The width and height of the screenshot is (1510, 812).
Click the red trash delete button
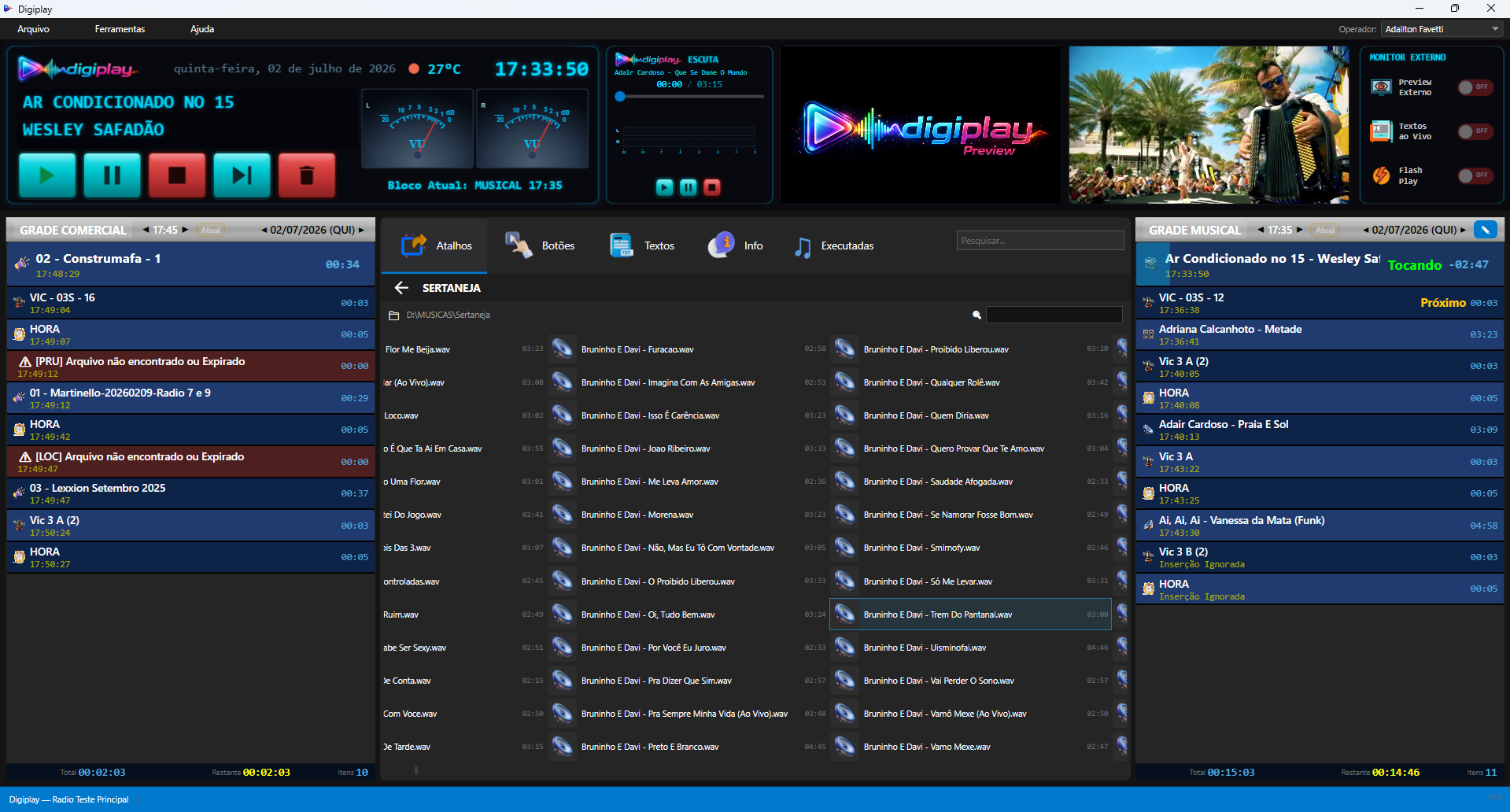[307, 175]
